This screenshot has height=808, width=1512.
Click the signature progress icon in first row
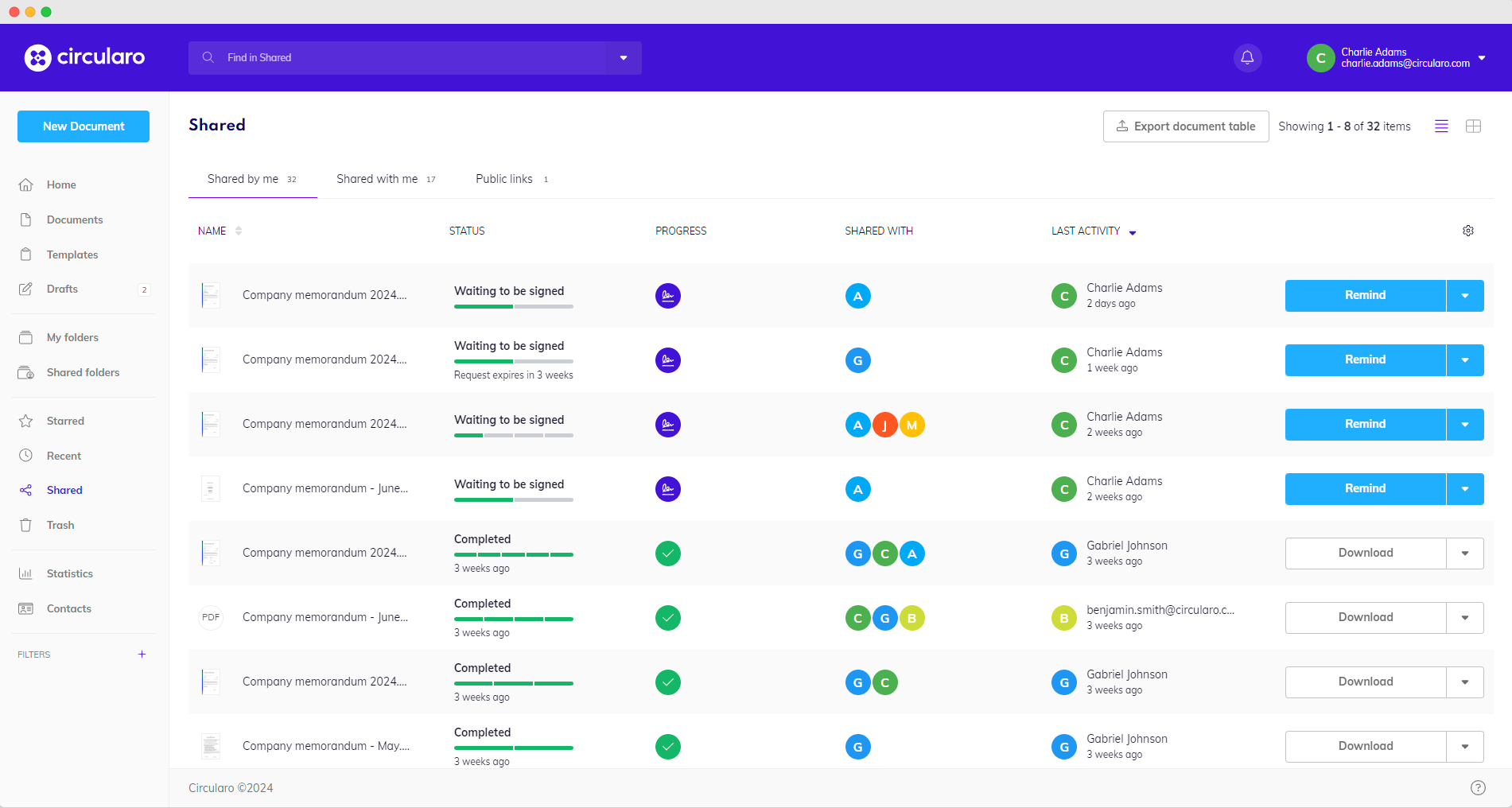click(x=667, y=296)
